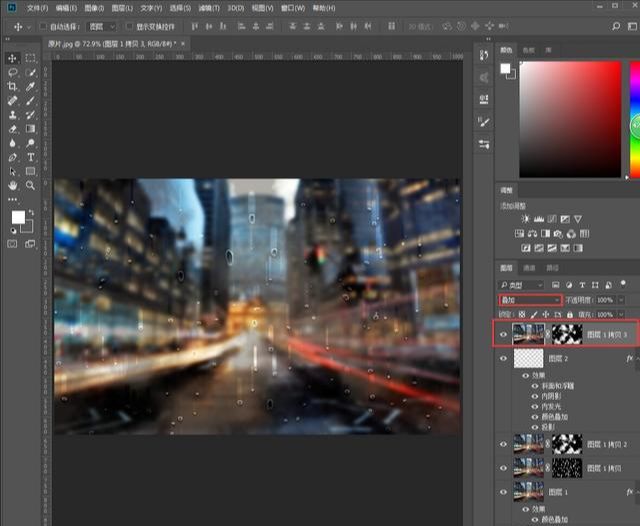Select the 图层 2 transparent thumbnail

click(x=529, y=358)
